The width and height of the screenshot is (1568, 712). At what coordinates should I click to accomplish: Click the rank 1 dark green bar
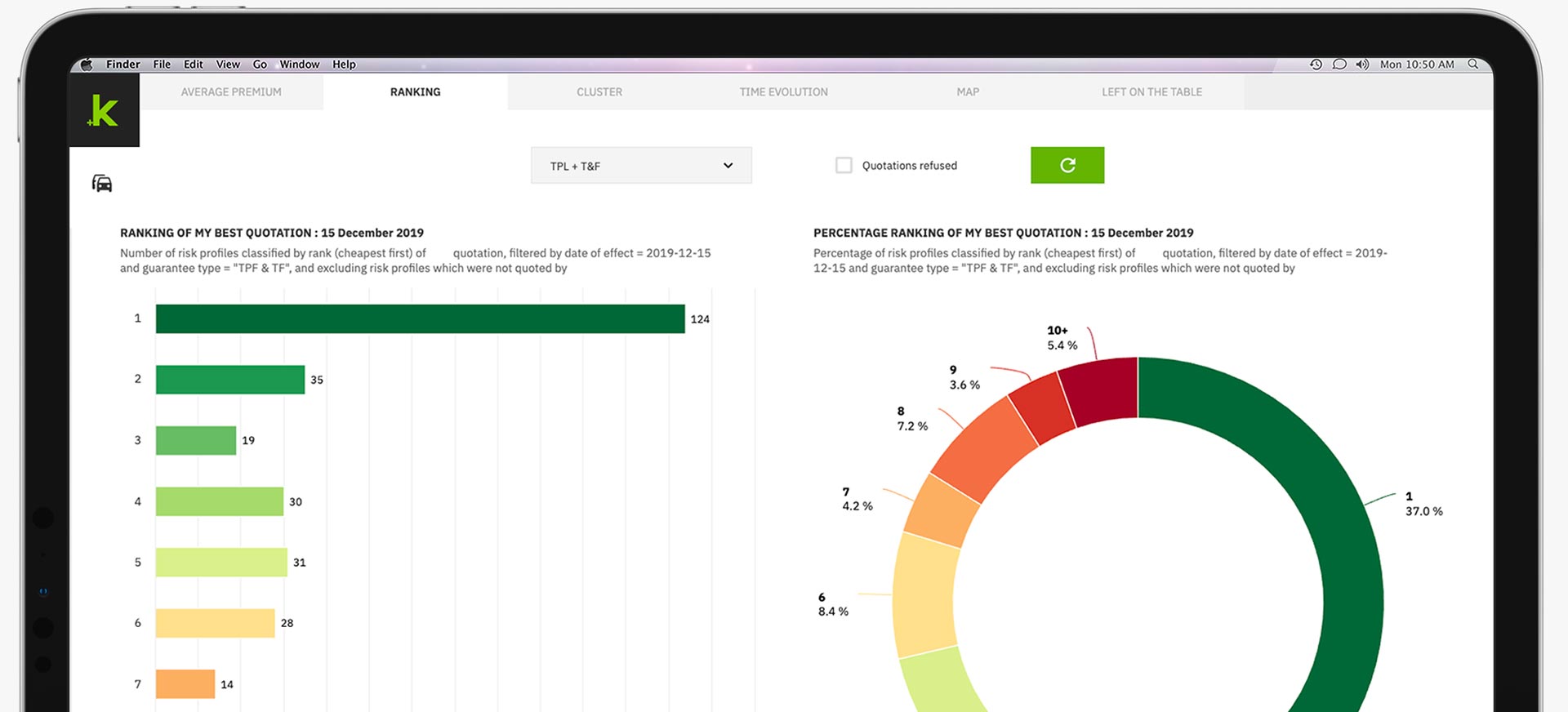tap(421, 318)
